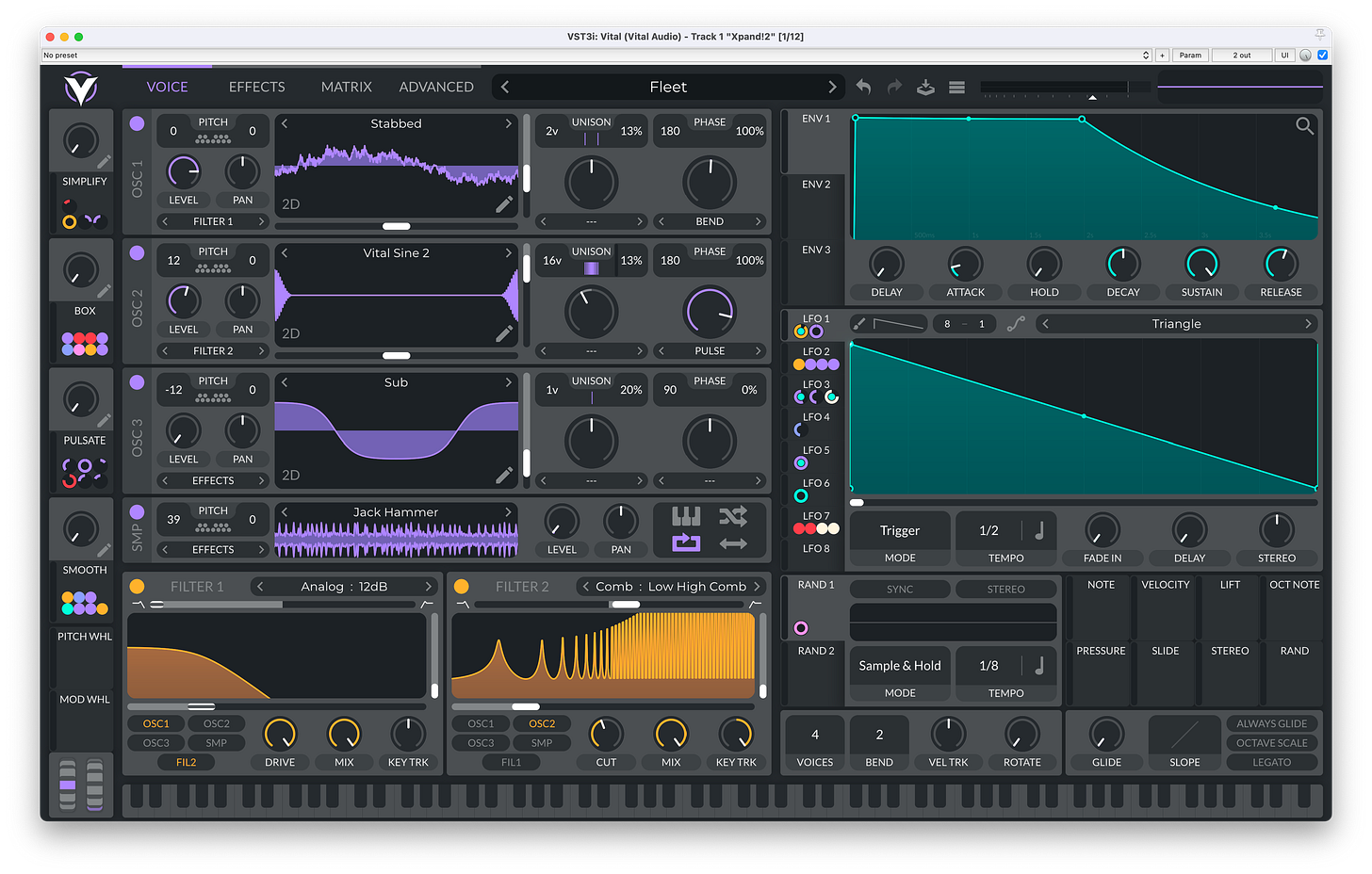Toggle FILTER 2 on/off
The height and width of the screenshot is (874, 1372).
click(x=461, y=586)
